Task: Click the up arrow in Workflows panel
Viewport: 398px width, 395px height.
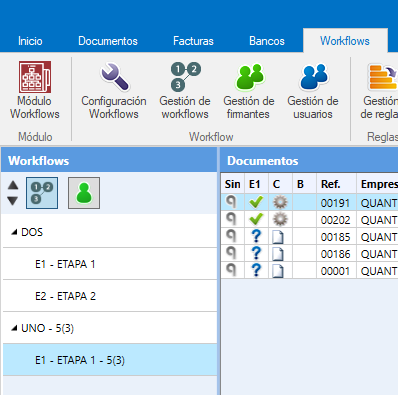Action: (x=13, y=185)
